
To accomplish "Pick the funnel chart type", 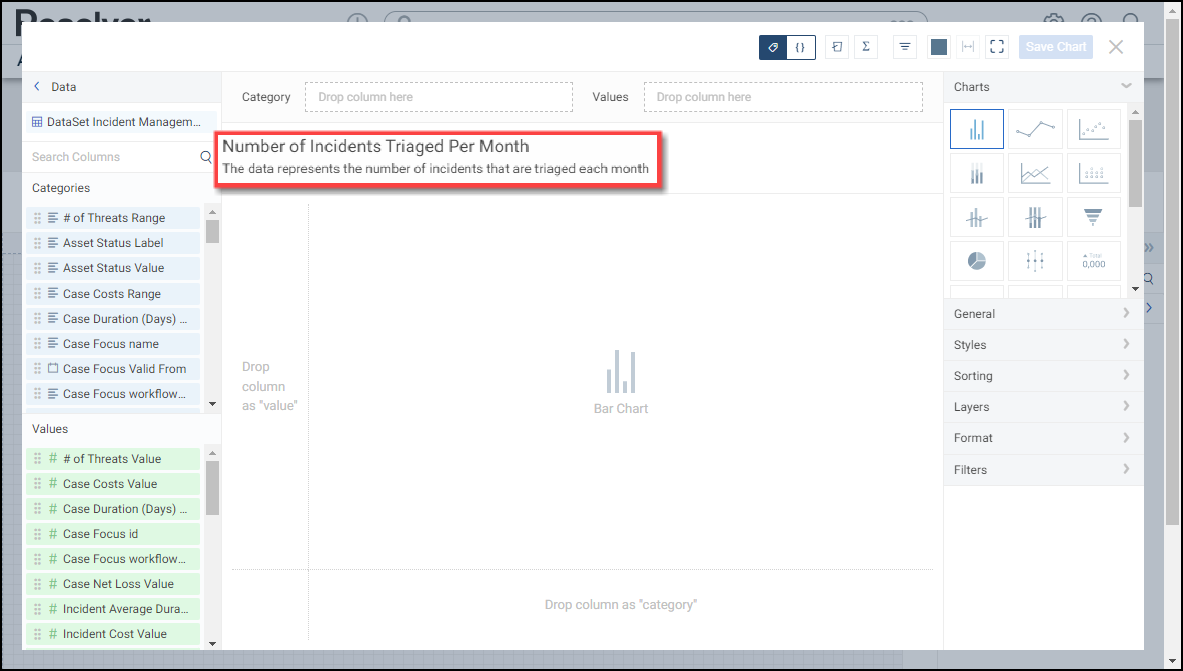I will point(1094,216).
